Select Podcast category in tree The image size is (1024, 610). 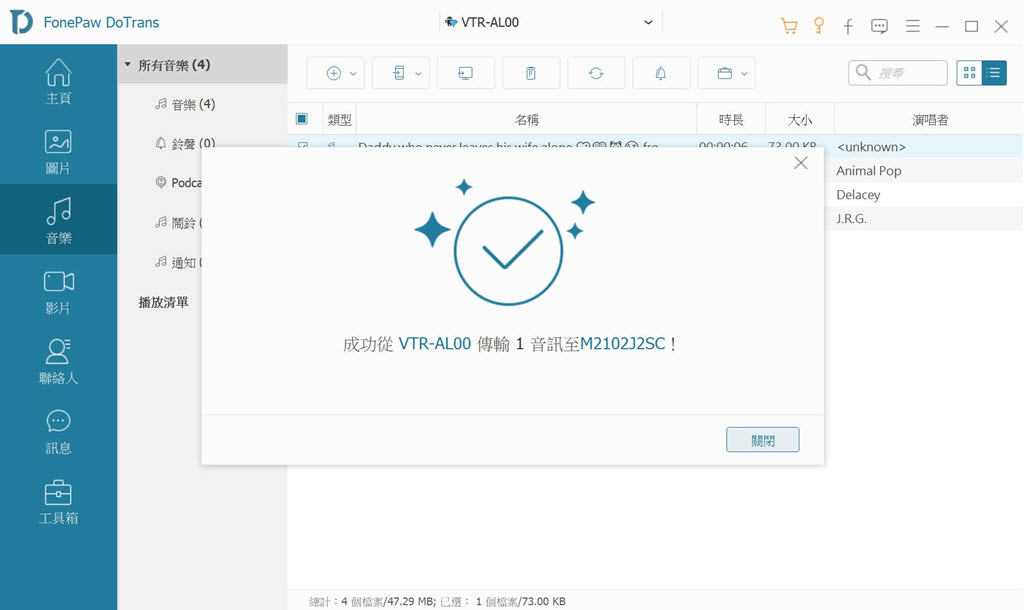pyautogui.click(x=178, y=183)
